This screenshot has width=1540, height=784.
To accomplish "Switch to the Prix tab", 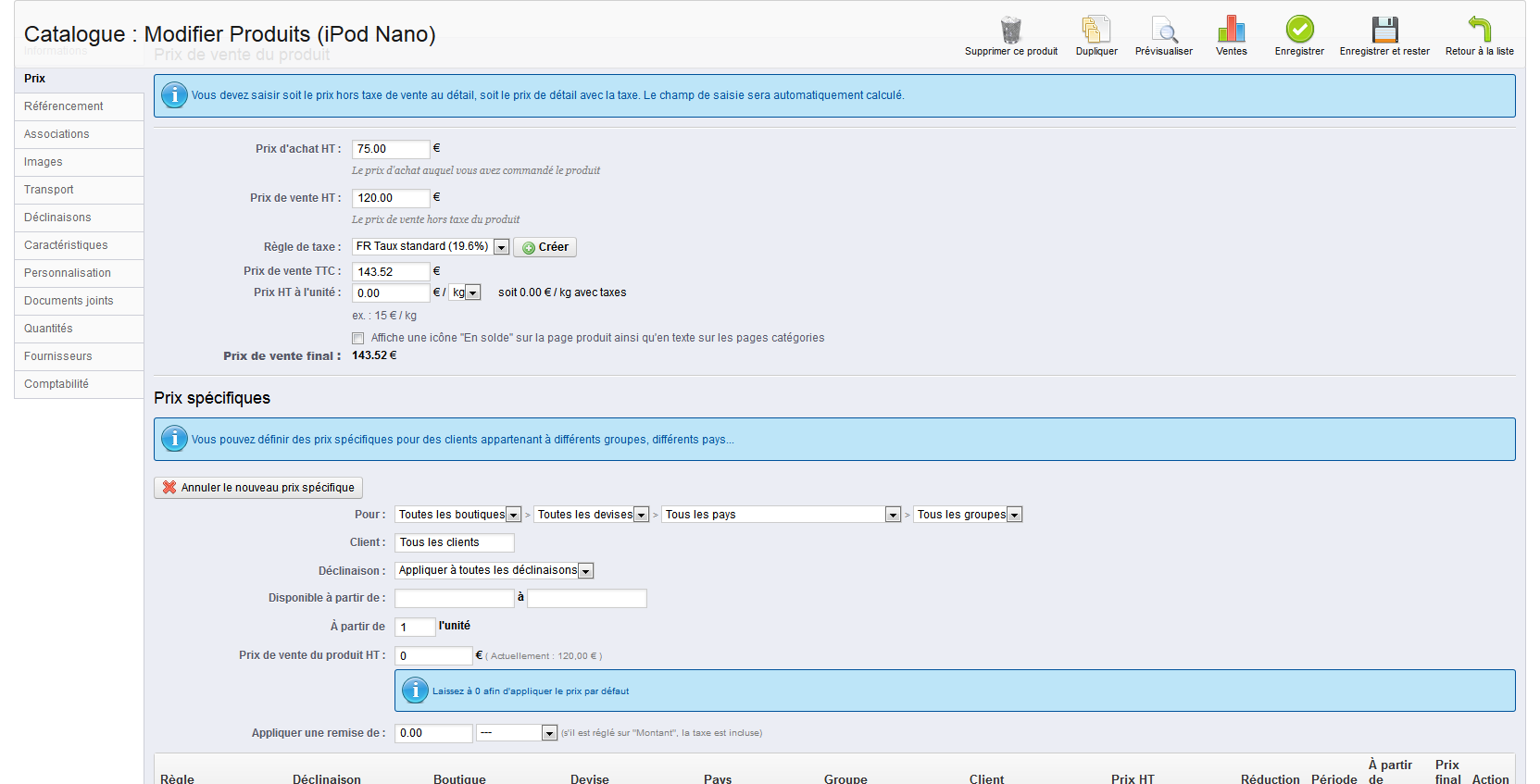I will click(x=79, y=79).
